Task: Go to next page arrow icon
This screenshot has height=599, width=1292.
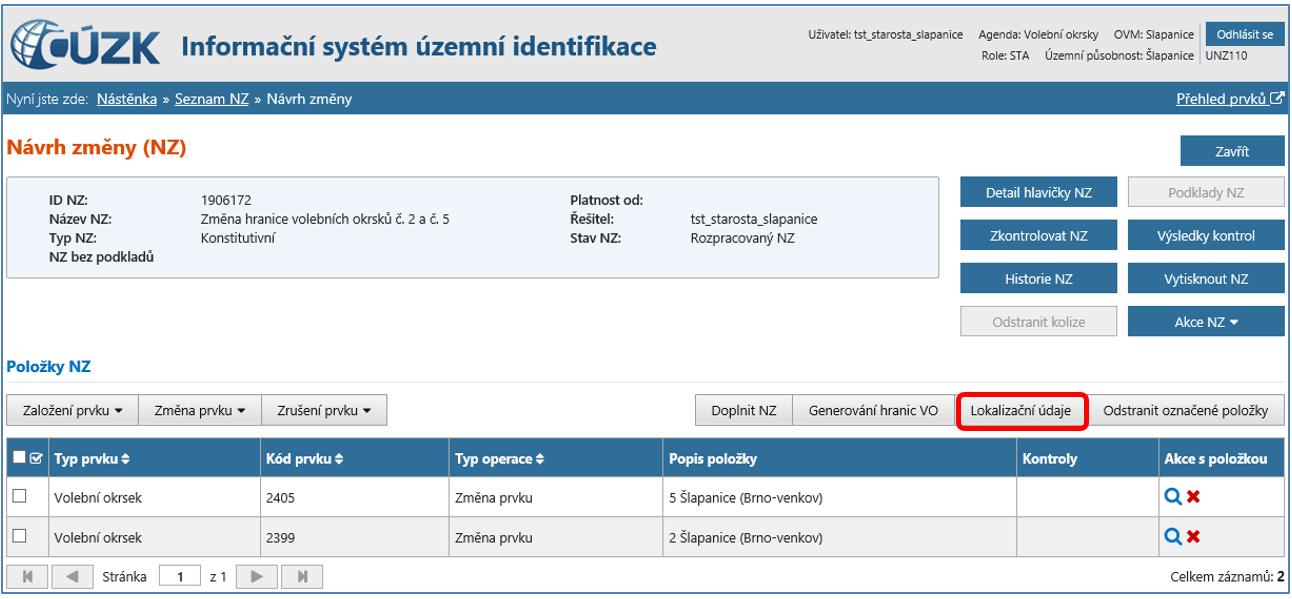Action: pyautogui.click(x=257, y=577)
